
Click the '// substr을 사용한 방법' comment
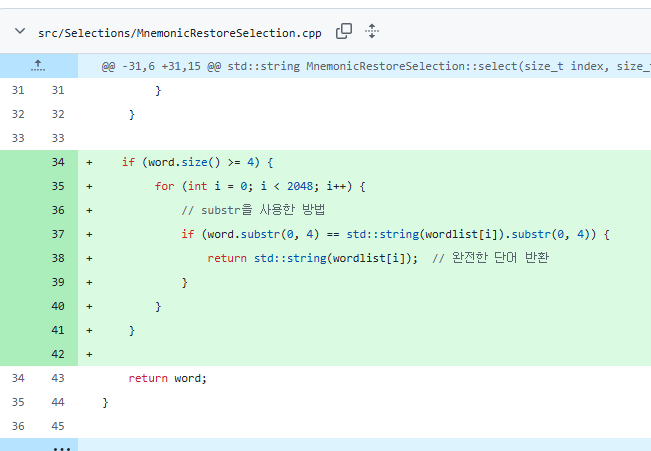pos(253,210)
